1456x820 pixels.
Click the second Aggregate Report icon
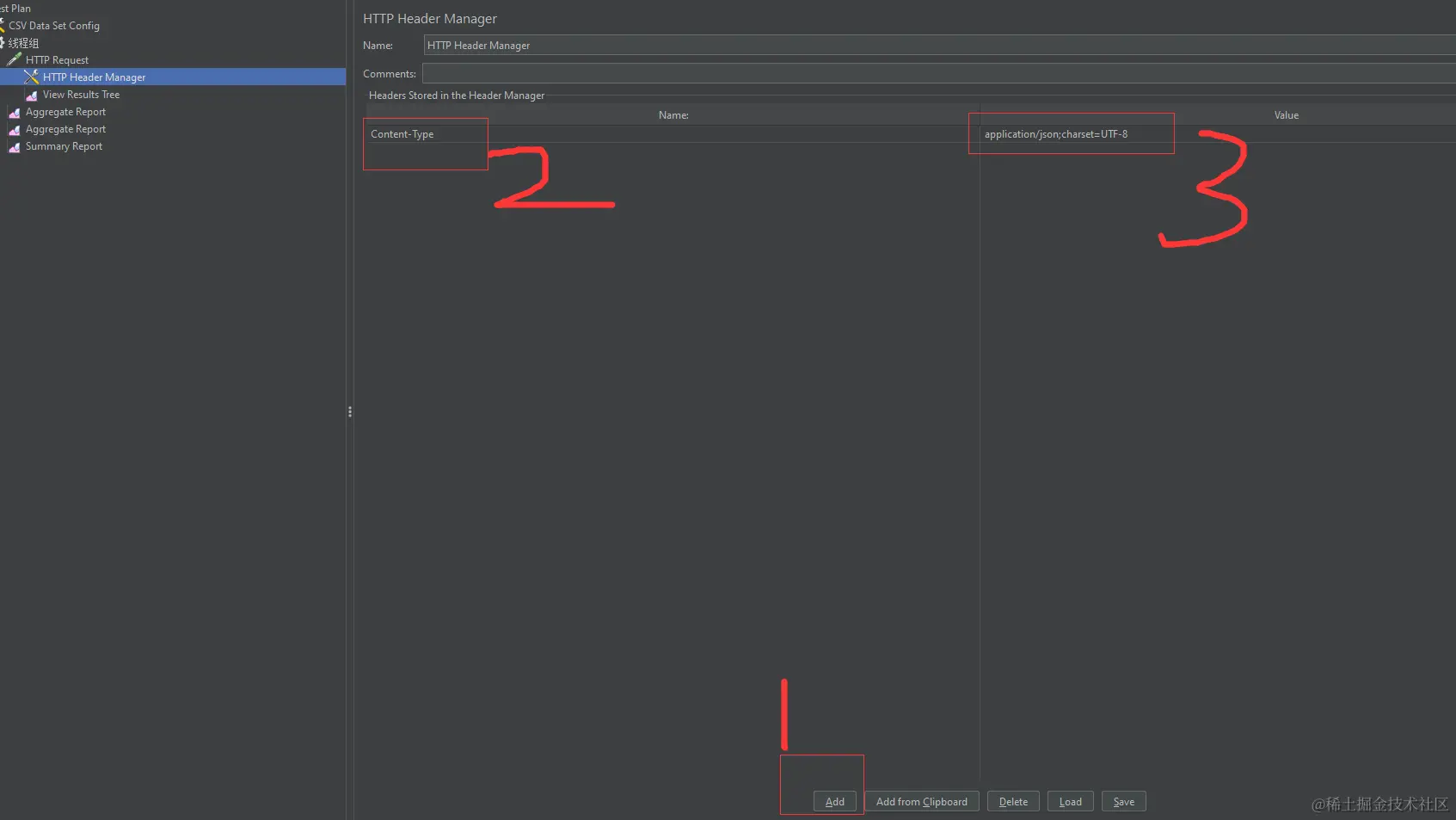(x=14, y=129)
